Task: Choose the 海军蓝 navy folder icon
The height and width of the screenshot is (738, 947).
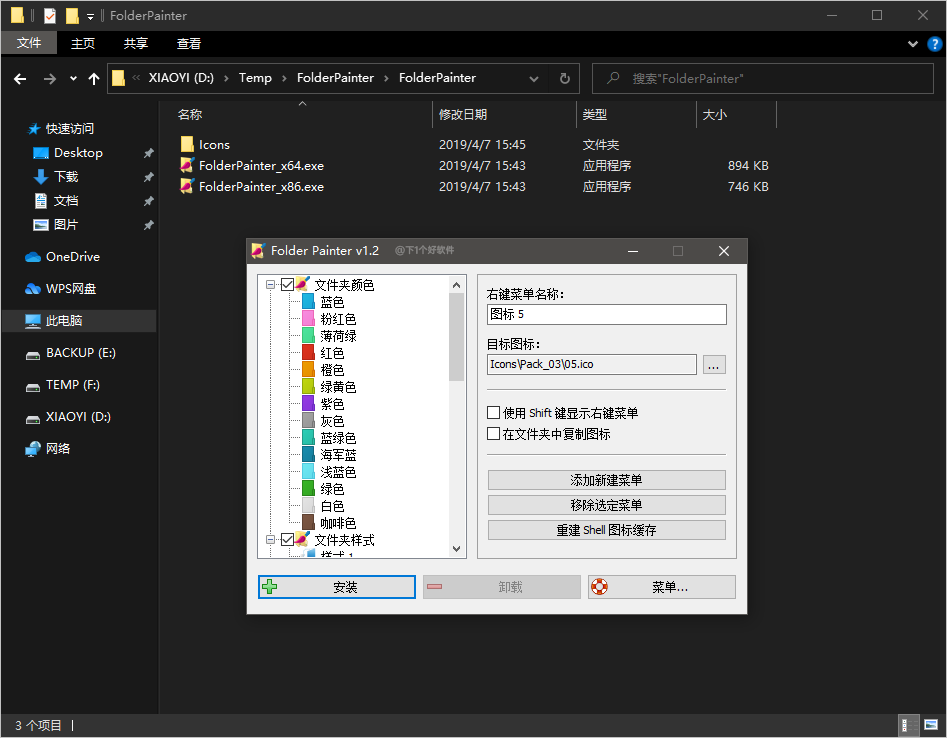Action: tap(308, 454)
